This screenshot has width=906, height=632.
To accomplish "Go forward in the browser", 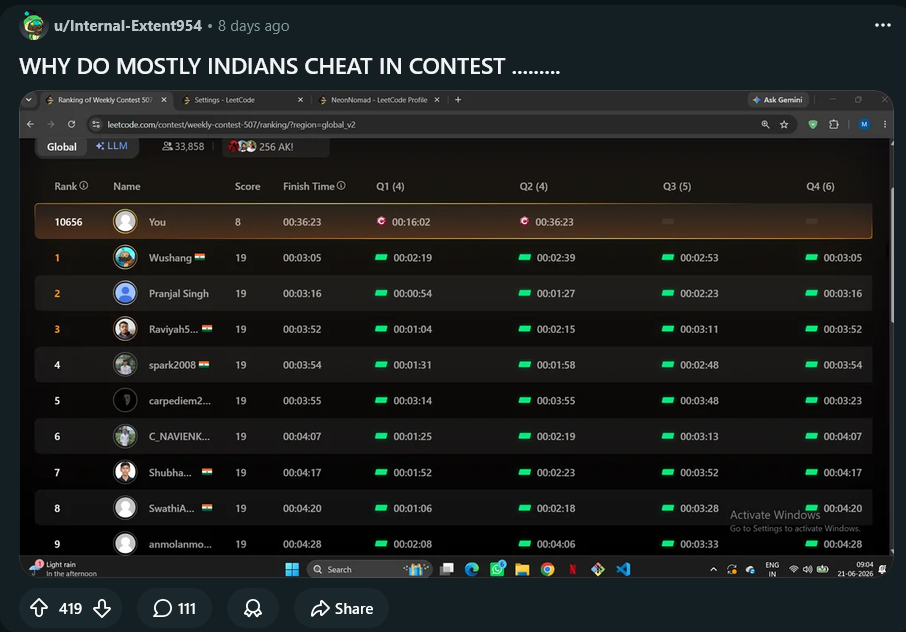I will coord(51,124).
